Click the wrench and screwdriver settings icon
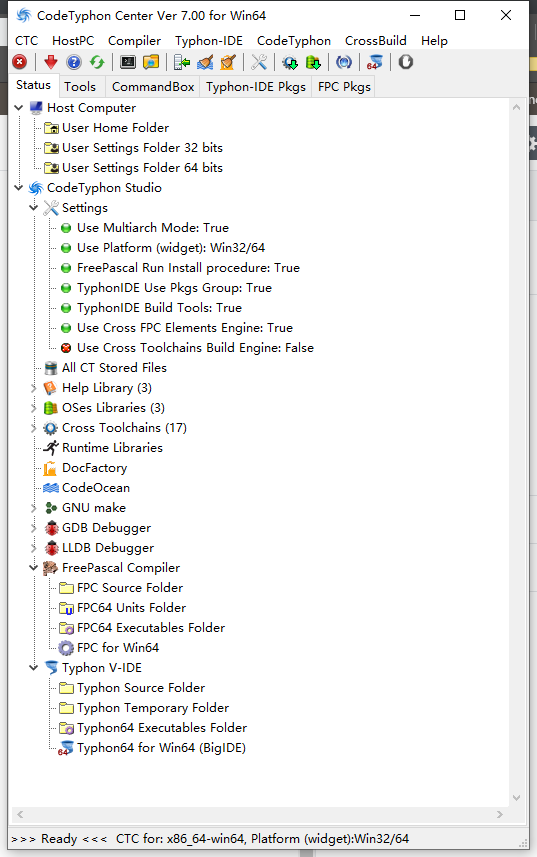 coord(259,62)
